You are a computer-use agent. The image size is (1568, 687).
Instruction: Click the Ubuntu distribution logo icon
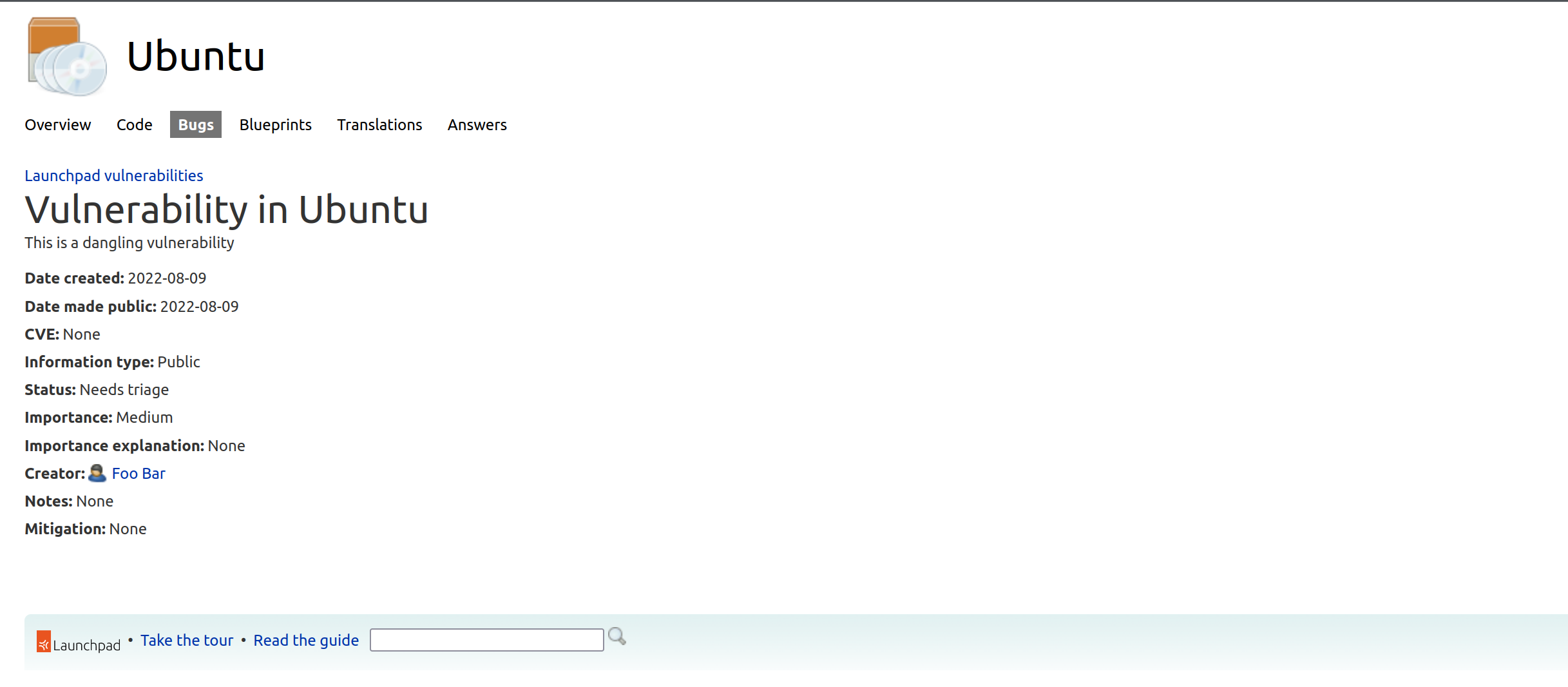tap(67, 57)
